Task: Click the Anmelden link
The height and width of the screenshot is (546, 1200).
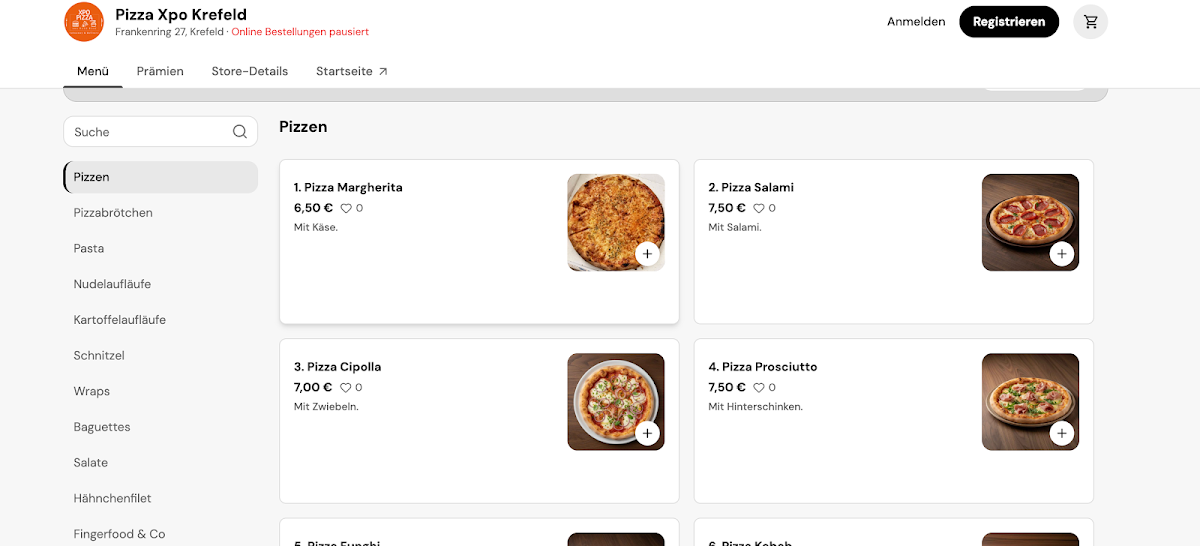Action: 916,22
